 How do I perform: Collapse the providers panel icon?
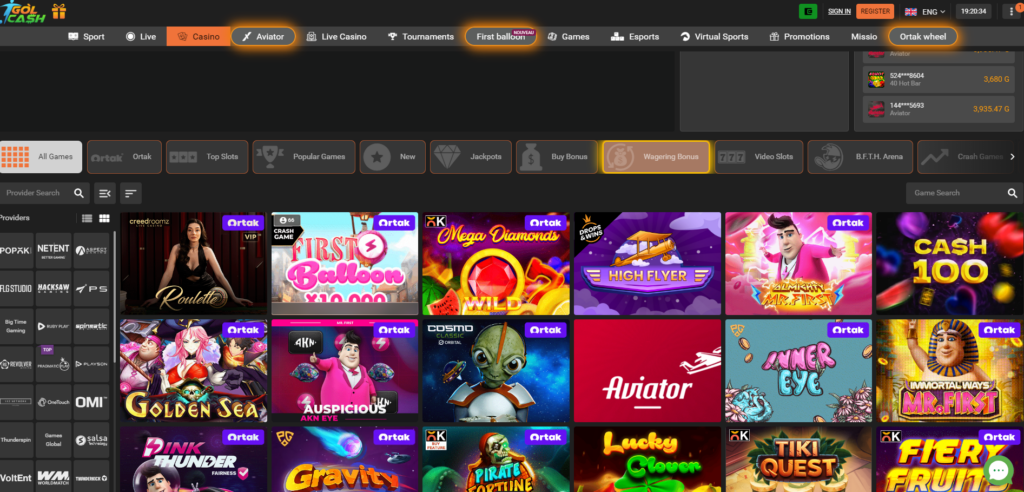(104, 193)
